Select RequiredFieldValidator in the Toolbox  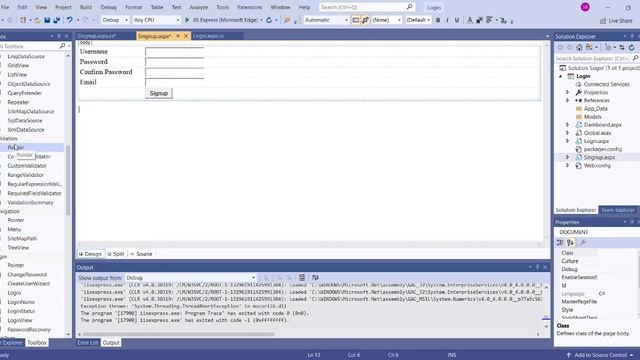pos(34,193)
